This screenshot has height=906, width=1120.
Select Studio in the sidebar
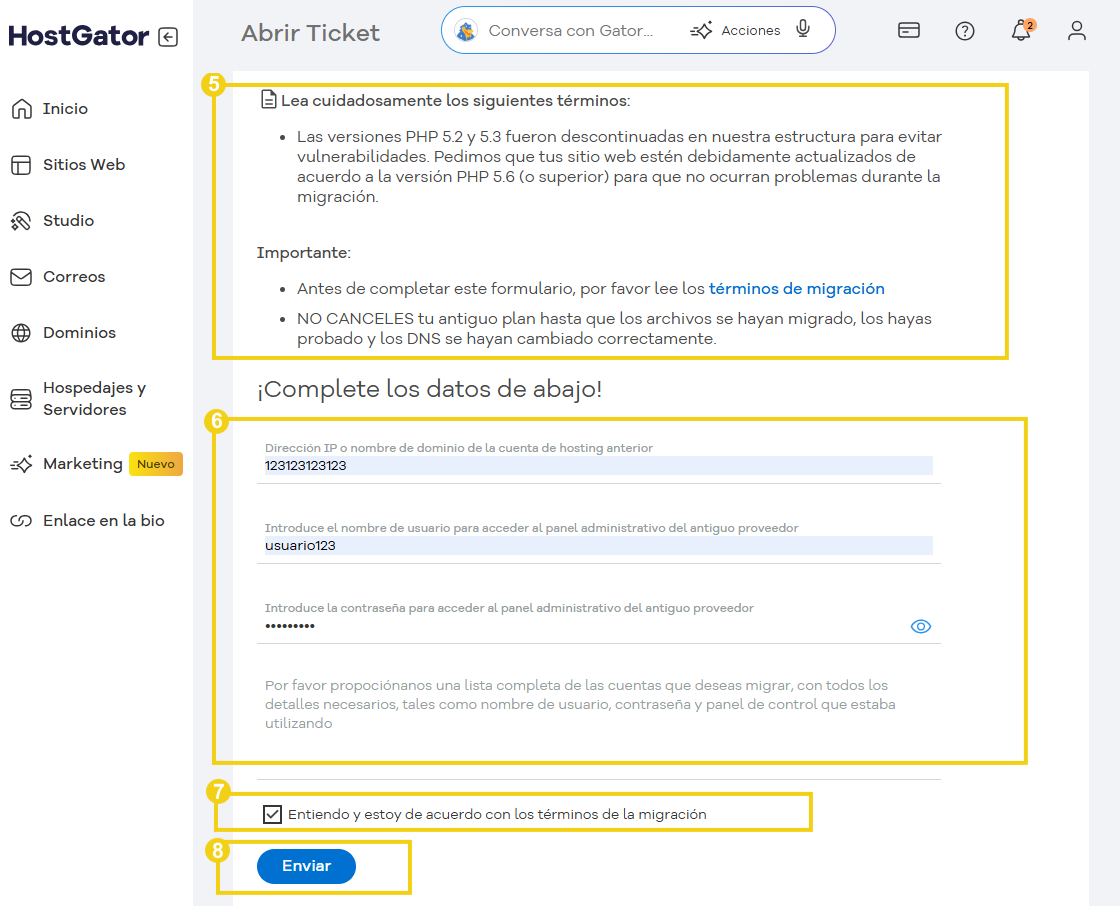click(x=68, y=221)
